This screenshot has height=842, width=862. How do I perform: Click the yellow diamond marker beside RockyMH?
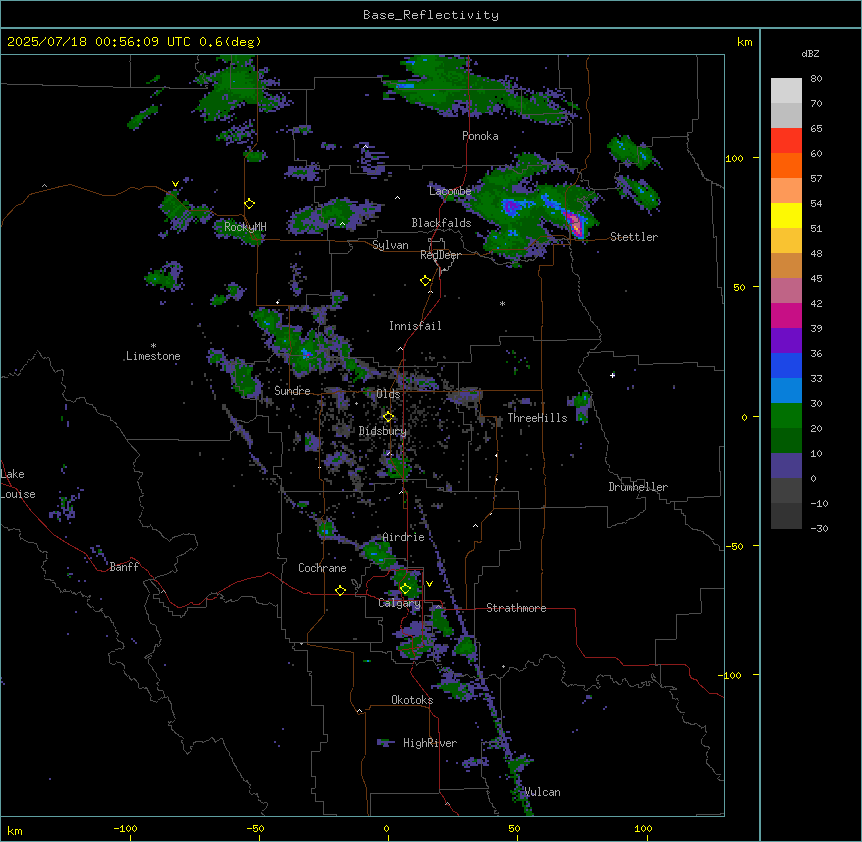tap(250, 204)
